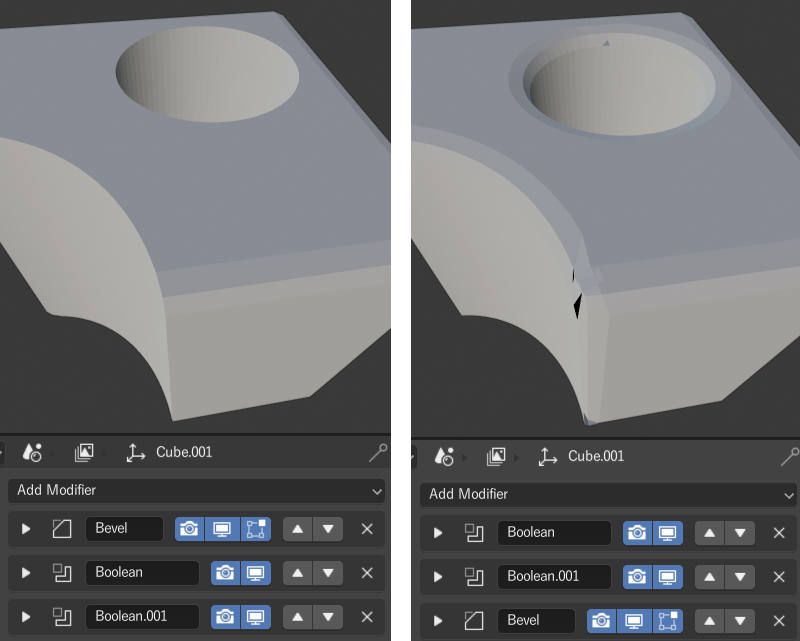Move Bevel modifier up in left panel
Image resolution: width=800 pixels, height=641 pixels.
[x=297, y=529]
